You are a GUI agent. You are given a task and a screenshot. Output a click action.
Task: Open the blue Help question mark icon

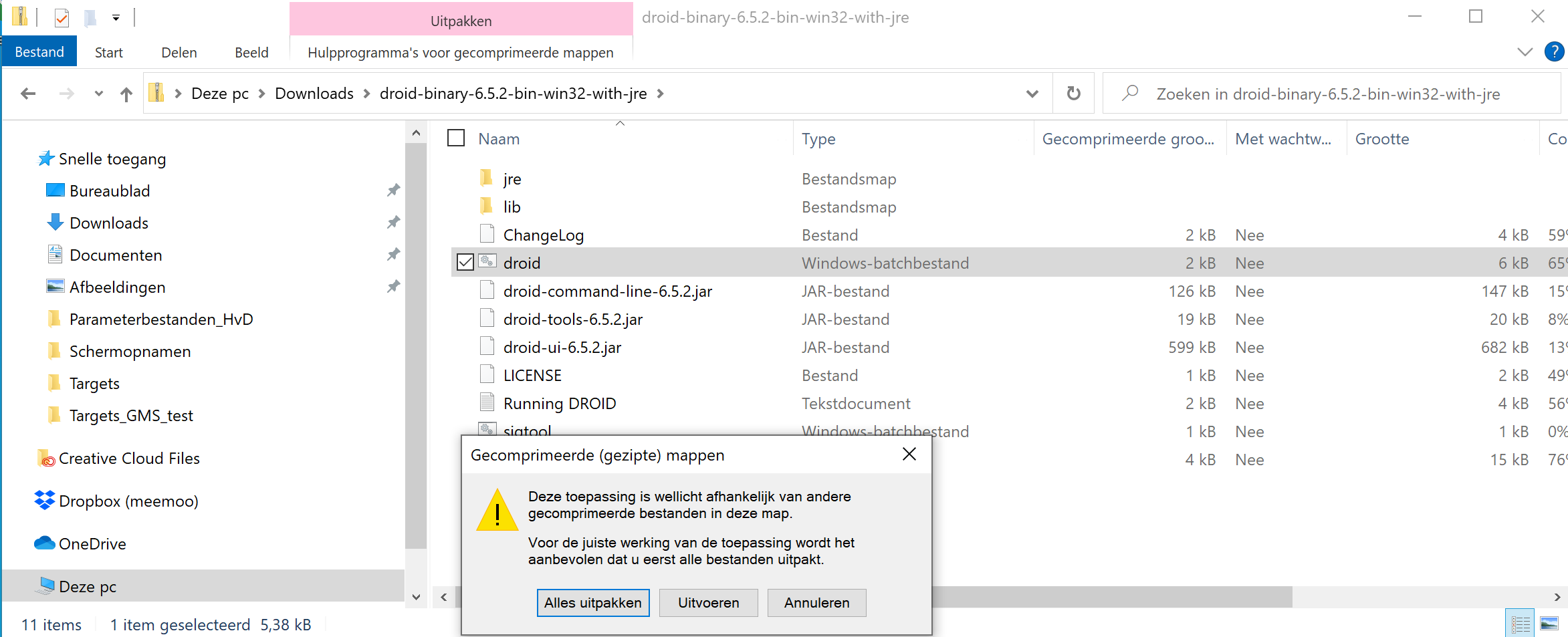click(x=1554, y=52)
